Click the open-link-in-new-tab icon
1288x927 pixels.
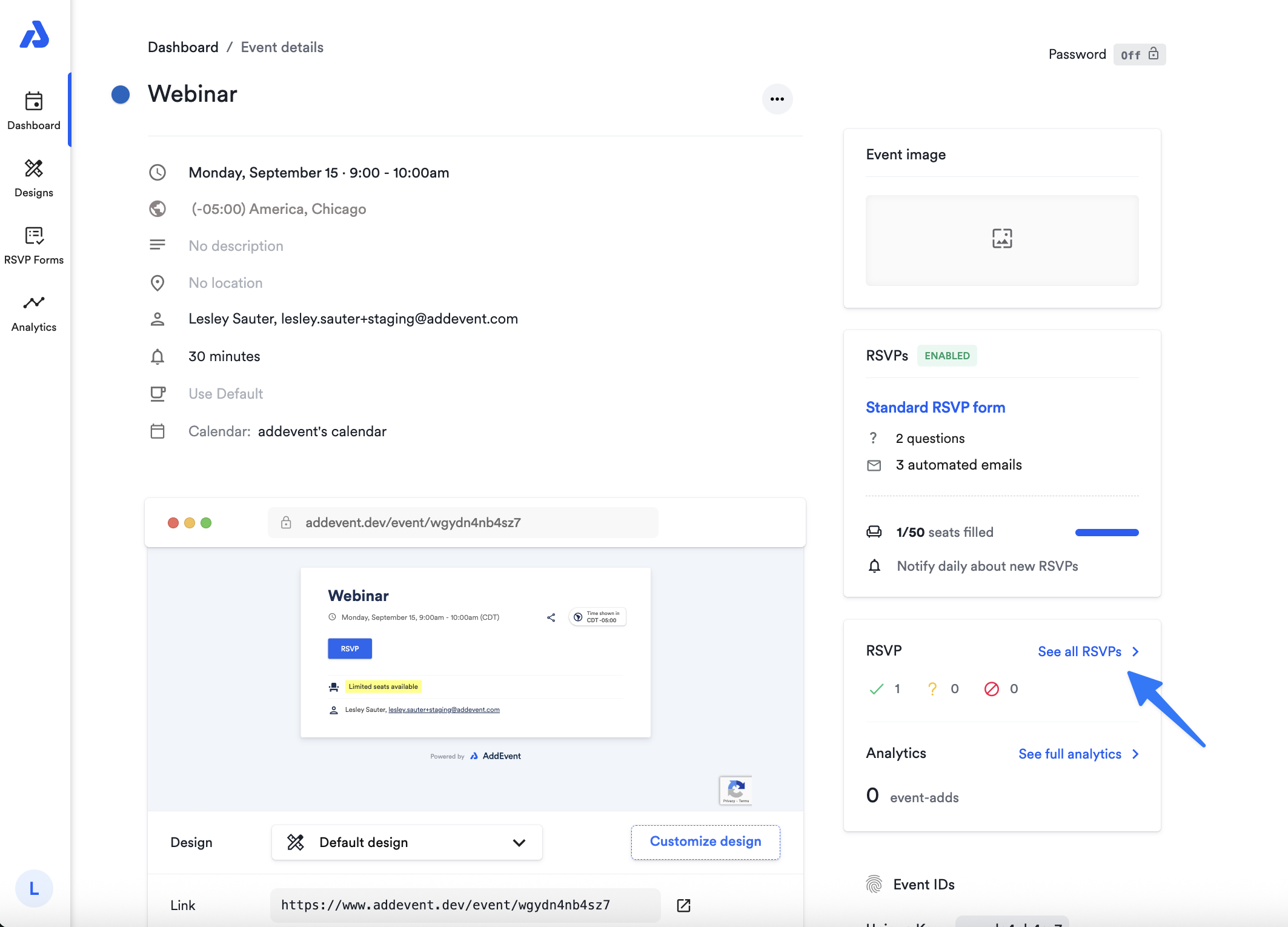(x=683, y=905)
